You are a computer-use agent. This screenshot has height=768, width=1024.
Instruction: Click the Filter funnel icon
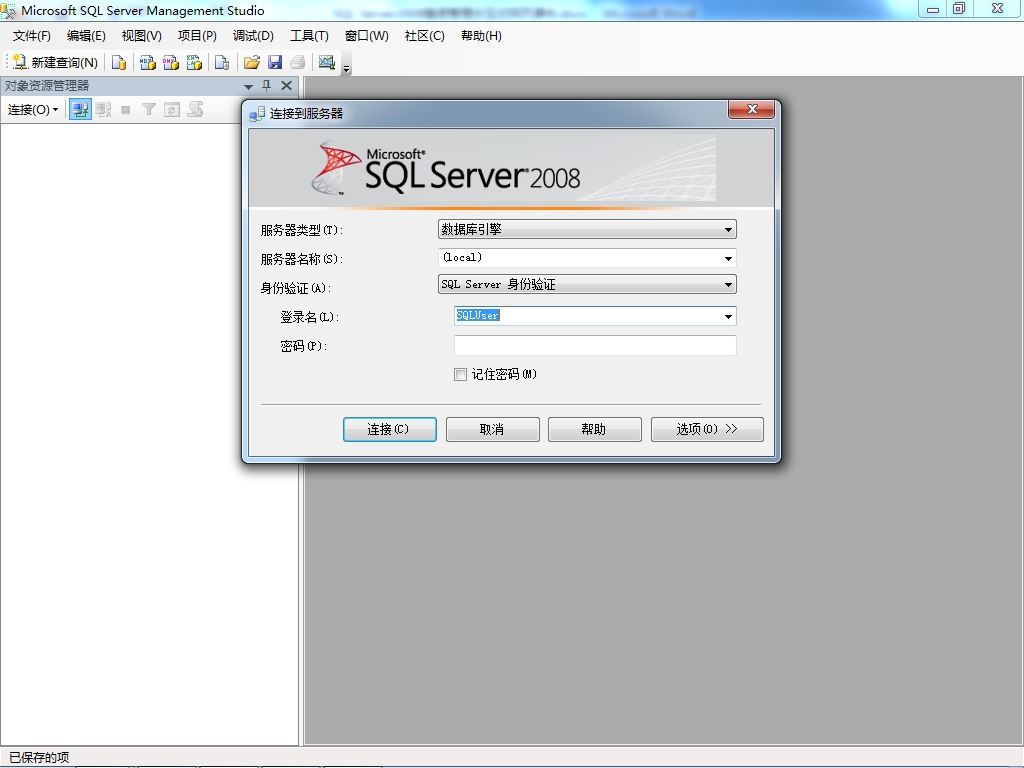point(149,110)
